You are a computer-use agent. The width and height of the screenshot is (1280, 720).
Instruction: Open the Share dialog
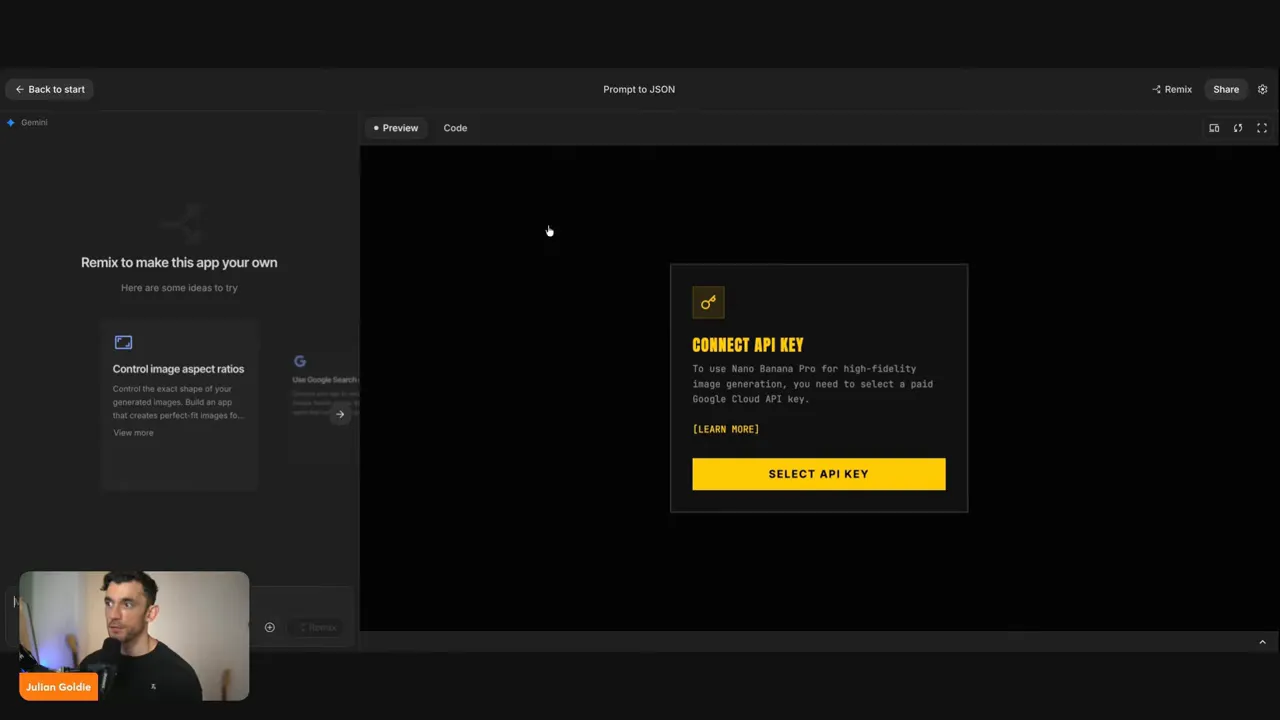coord(1226,89)
